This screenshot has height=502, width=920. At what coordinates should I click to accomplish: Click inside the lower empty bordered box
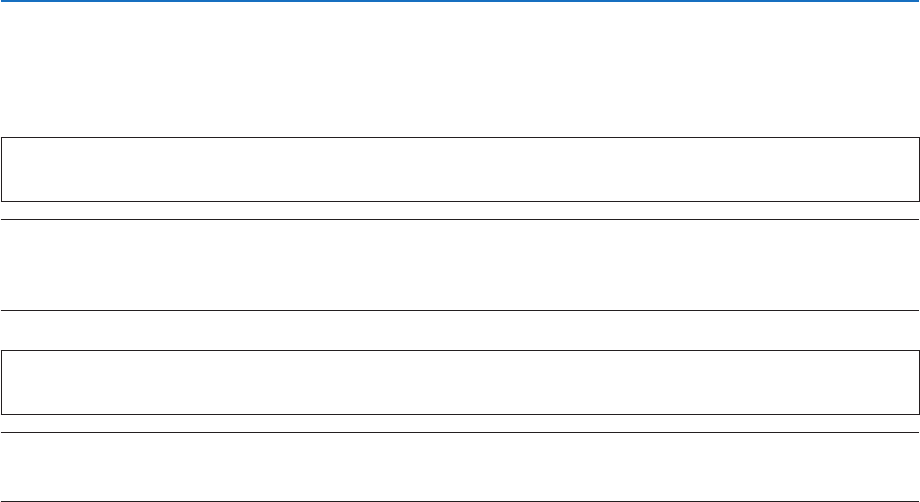coord(460,382)
